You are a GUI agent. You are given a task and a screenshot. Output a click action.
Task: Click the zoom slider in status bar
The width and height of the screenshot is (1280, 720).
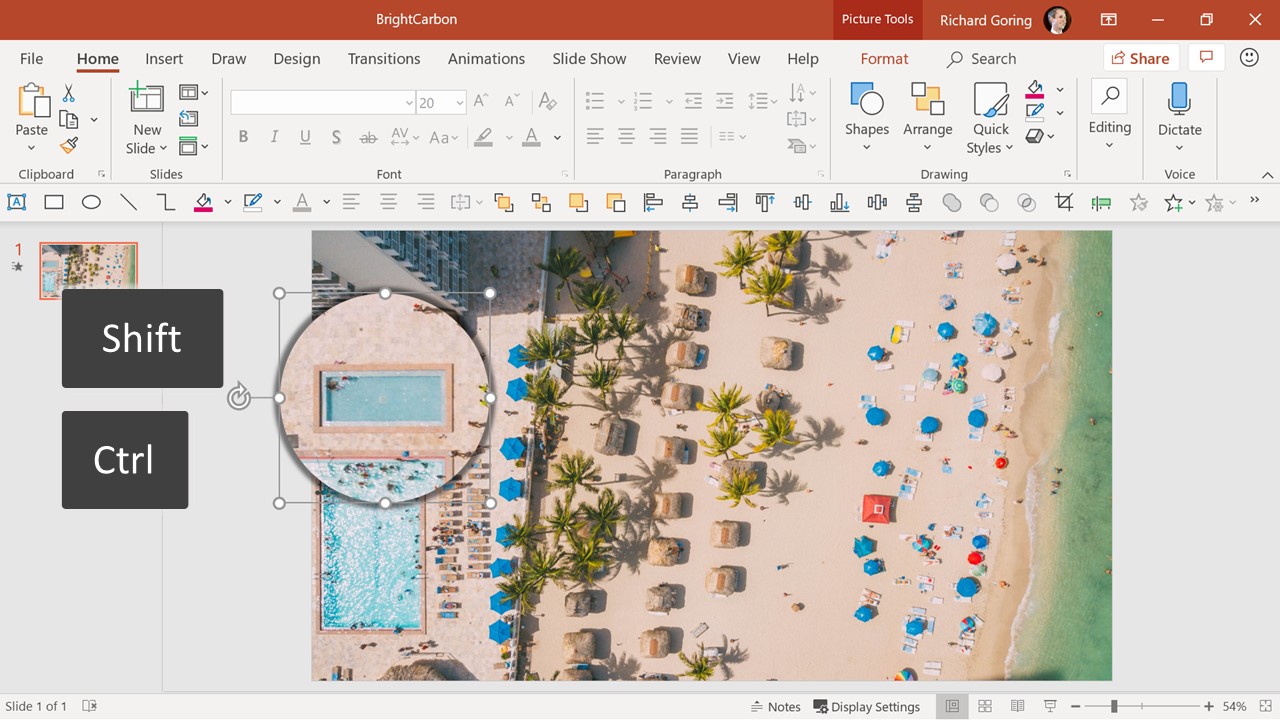click(x=1114, y=707)
